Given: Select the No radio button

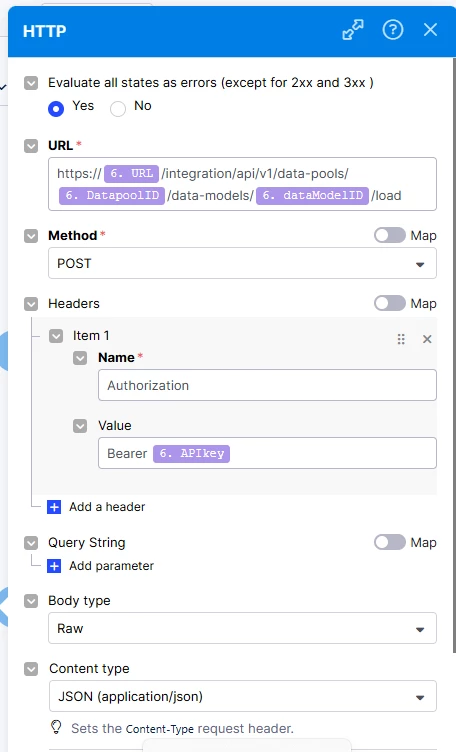Looking at the screenshot, I should [x=117, y=109].
